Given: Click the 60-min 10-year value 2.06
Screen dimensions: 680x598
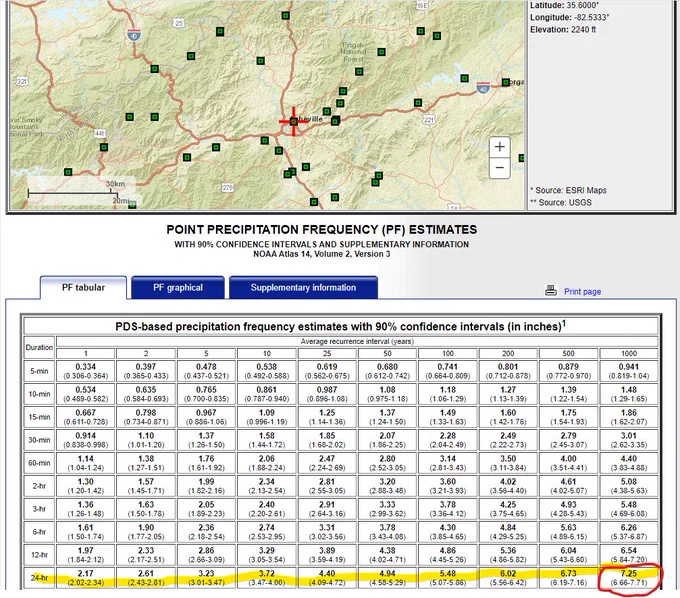Looking at the screenshot, I should [267, 459].
